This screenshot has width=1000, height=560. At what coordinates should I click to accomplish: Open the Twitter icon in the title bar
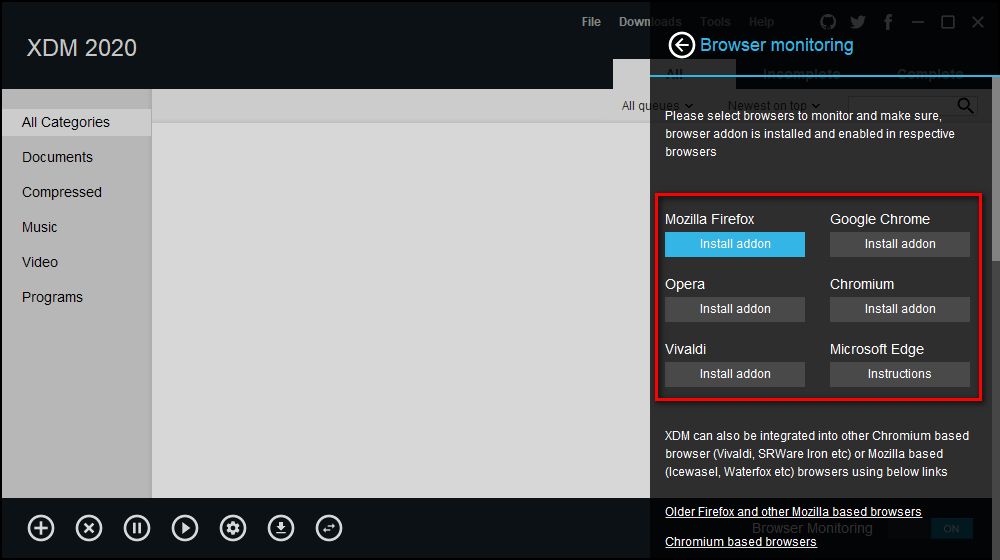click(858, 22)
